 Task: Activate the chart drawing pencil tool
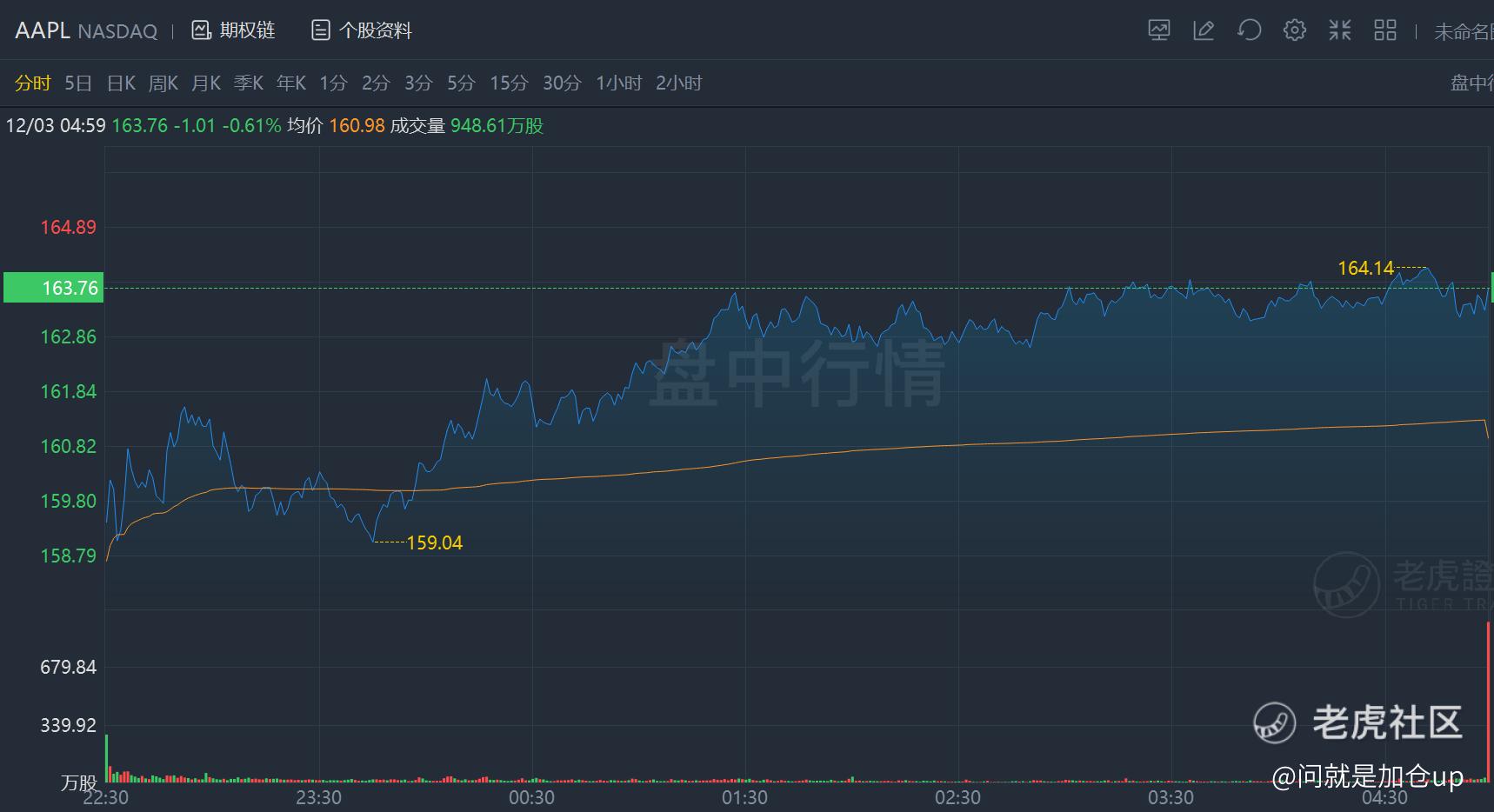pos(1204,30)
